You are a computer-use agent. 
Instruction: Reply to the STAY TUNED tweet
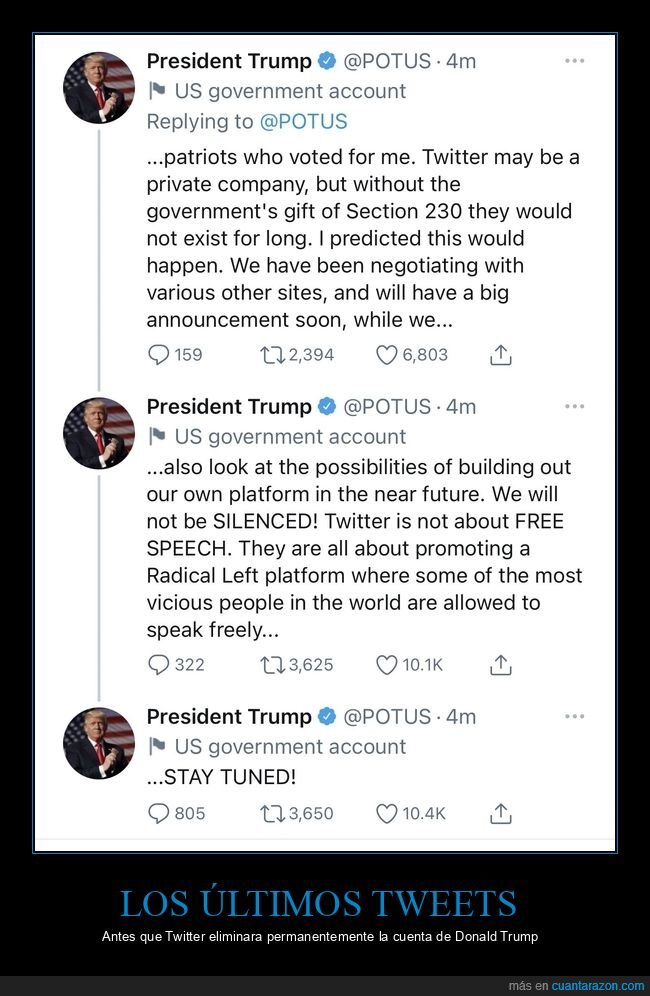[x=158, y=813]
